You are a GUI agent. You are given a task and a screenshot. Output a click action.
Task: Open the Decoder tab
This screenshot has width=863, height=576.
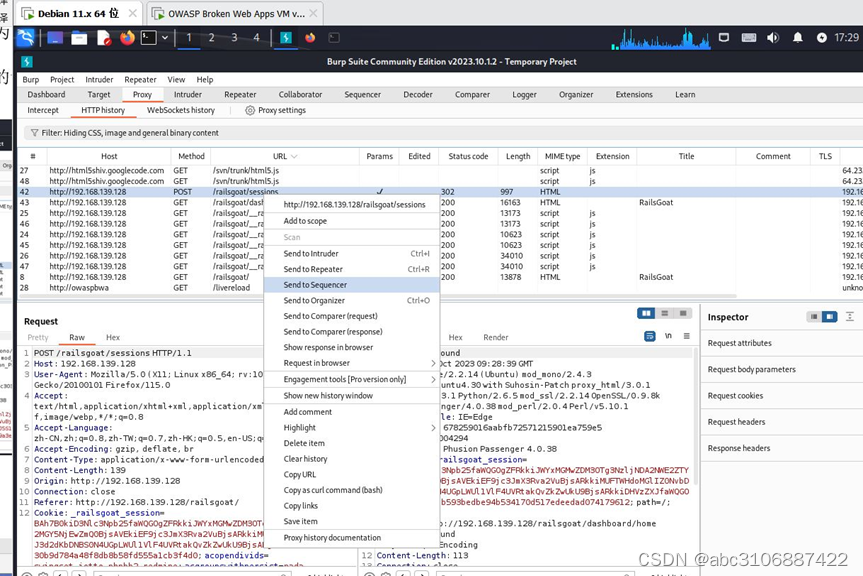pyautogui.click(x=418, y=95)
